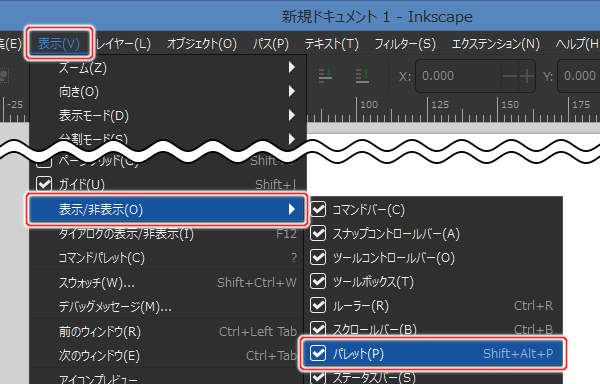Open the レイヤー(L) menu
Viewport: 600px width, 384px height.
pos(123,44)
